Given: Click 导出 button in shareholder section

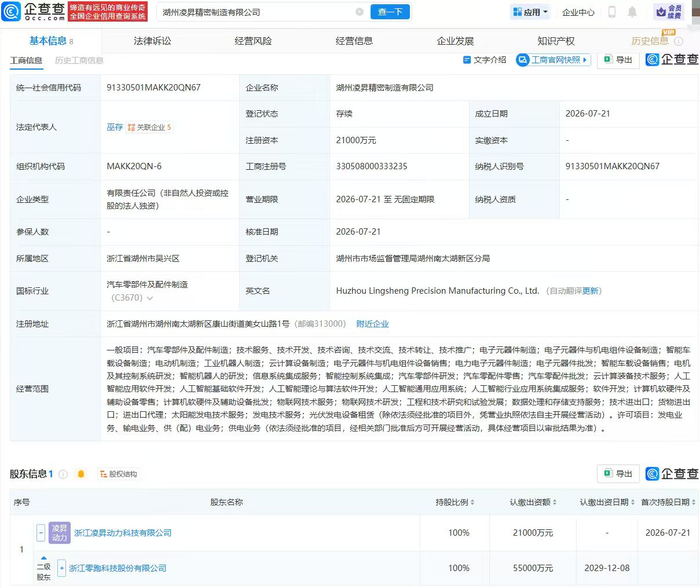Looking at the screenshot, I should [x=618, y=474].
